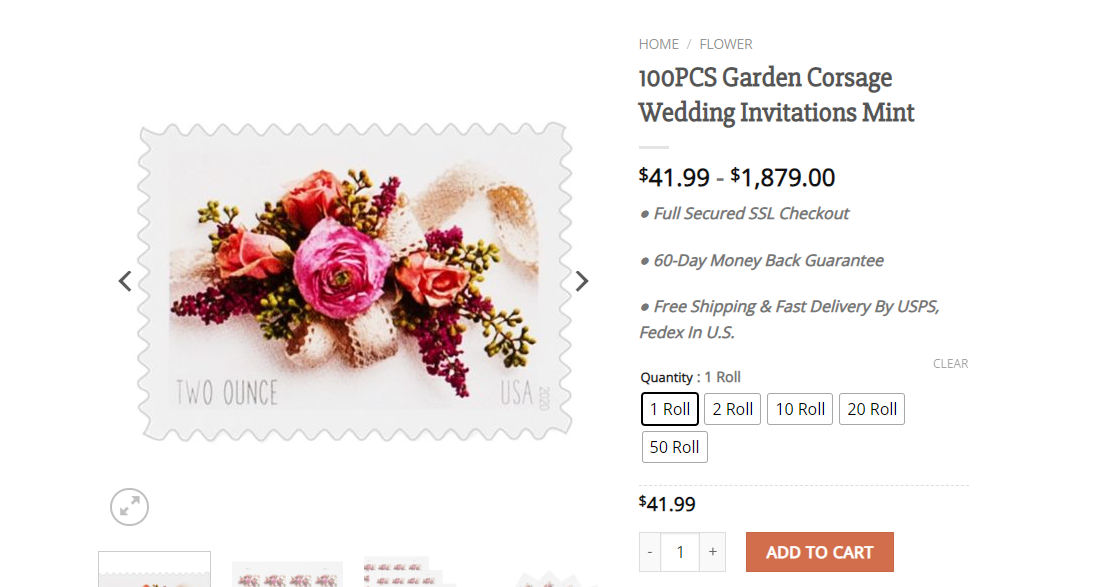Clear the selected quantity variation

click(950, 364)
